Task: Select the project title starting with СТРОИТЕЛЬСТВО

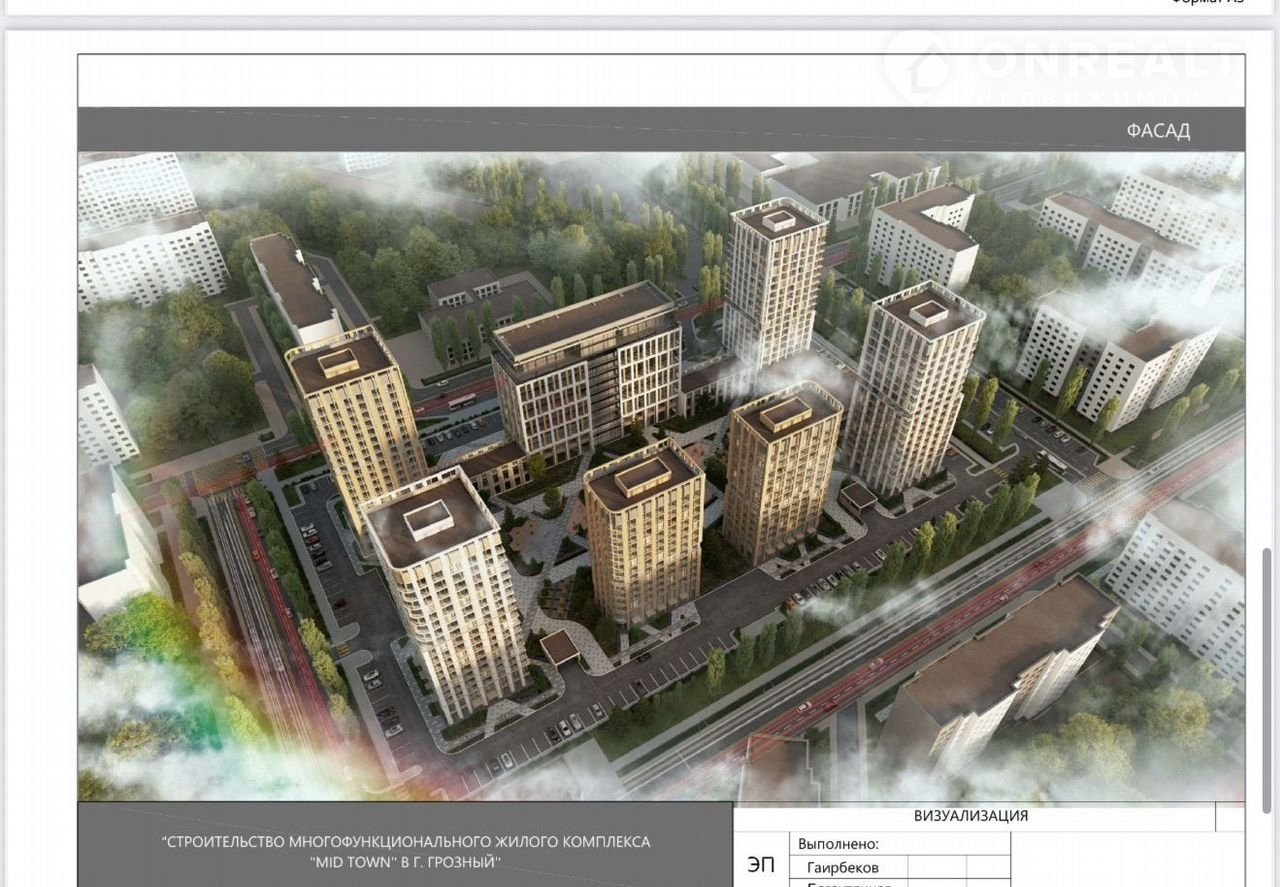Action: [x=406, y=842]
